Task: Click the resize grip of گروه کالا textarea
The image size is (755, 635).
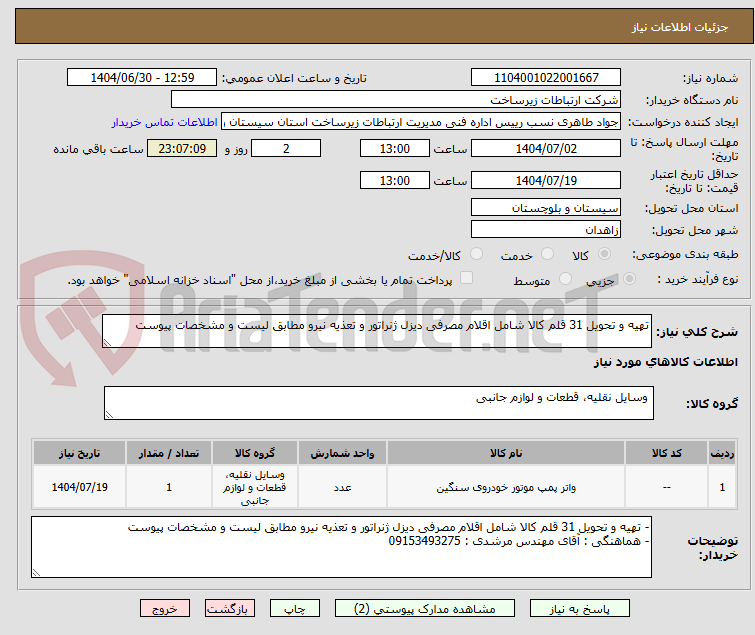Action: [109, 415]
